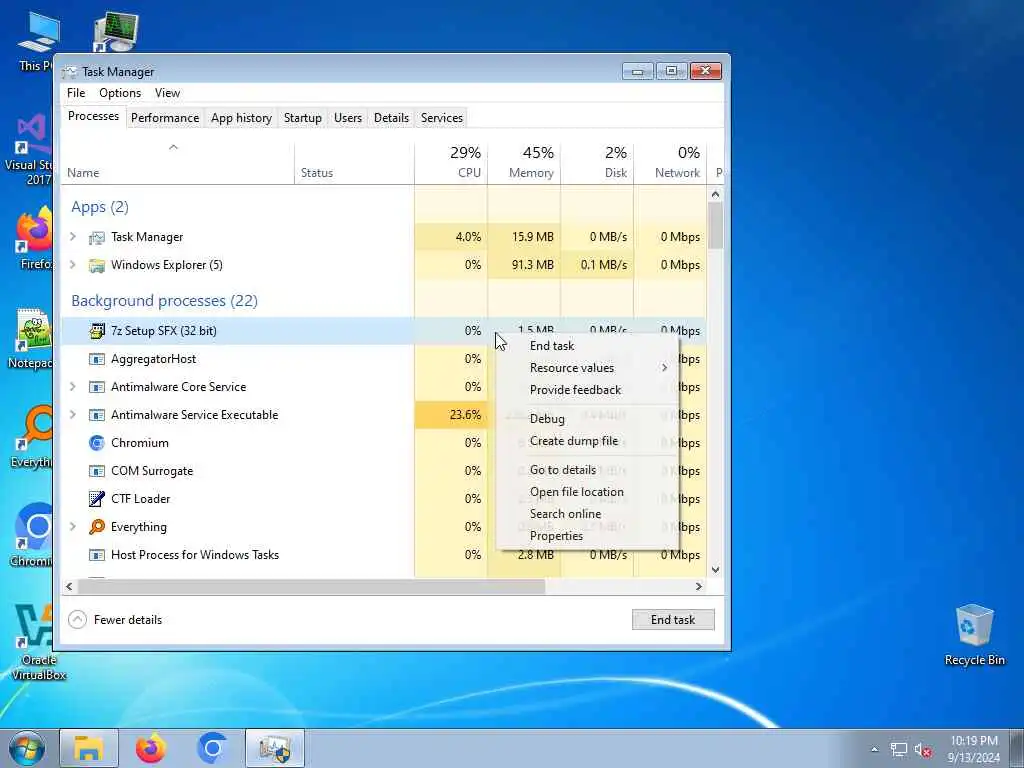Click the Chromium process icon in list
The height and width of the screenshot is (768, 1024).
pyautogui.click(x=97, y=443)
